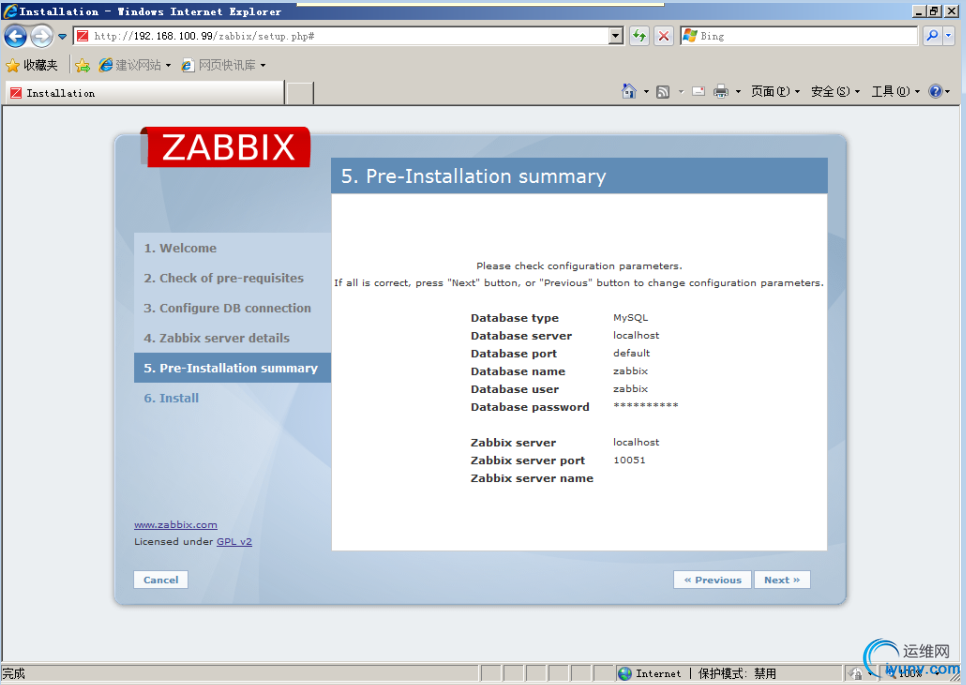Screen dimensions: 966x685
Task: Go forward with the browser Forward arrow
Action: tap(41, 36)
